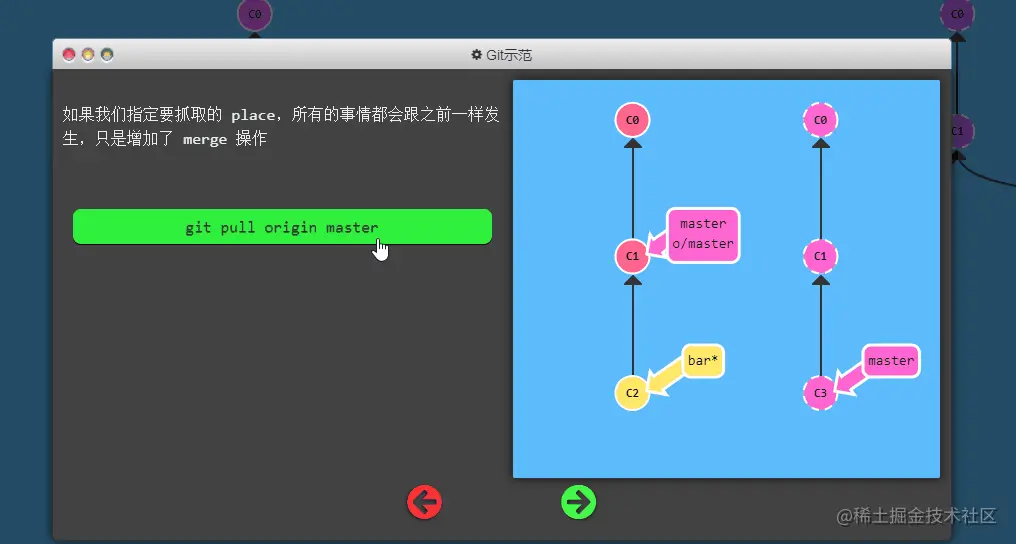Close the demo window with red button
This screenshot has height=544, width=1016.
[69, 54]
